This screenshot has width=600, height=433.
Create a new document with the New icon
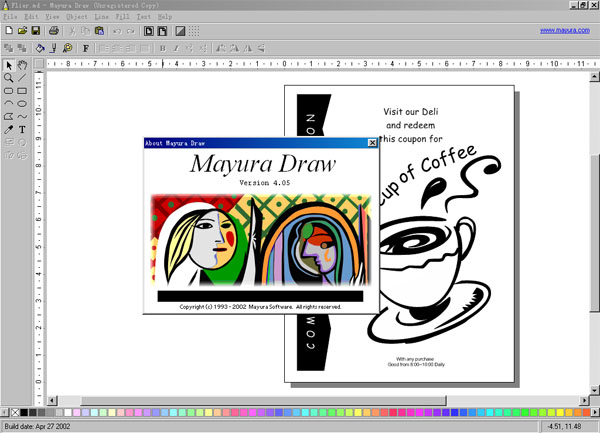click(9, 31)
